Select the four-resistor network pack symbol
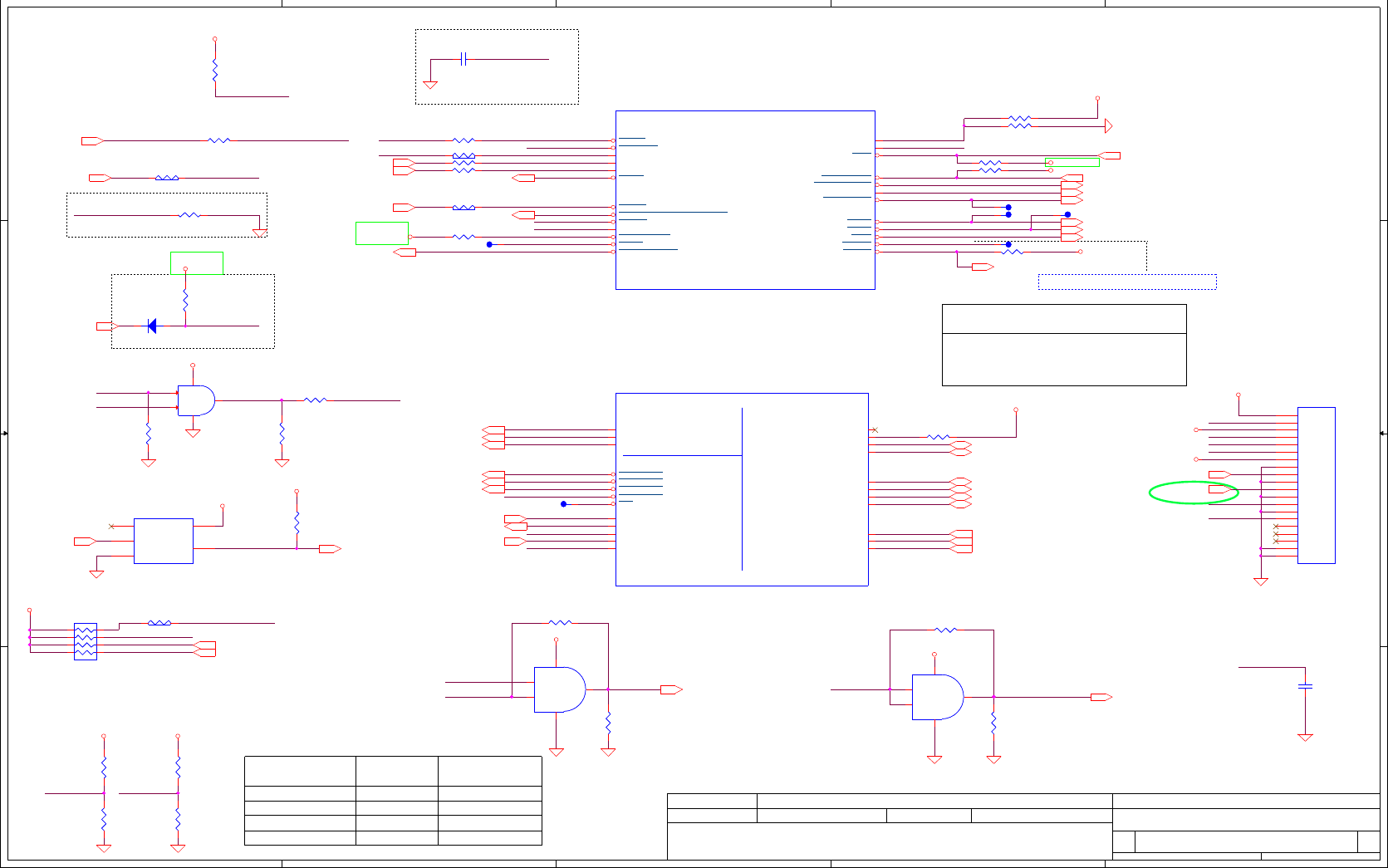 [x=86, y=641]
